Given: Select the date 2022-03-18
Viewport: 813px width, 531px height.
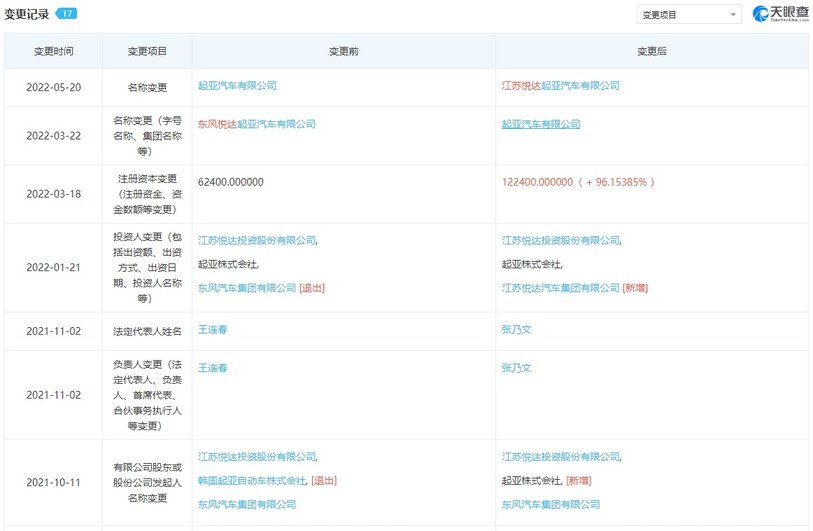Looking at the screenshot, I should pyautogui.click(x=53, y=194).
